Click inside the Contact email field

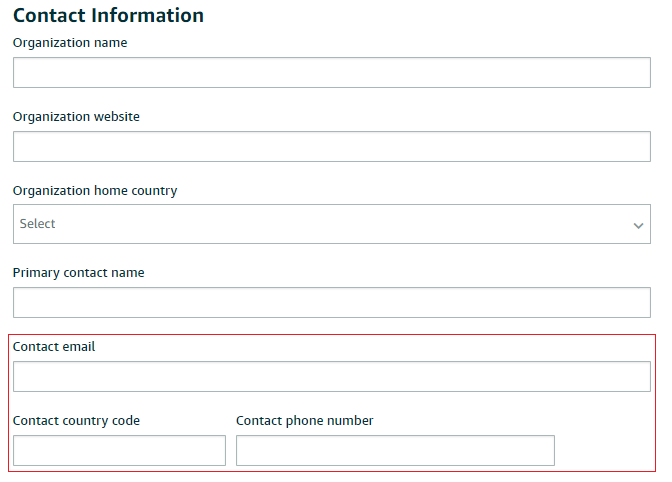click(x=332, y=377)
